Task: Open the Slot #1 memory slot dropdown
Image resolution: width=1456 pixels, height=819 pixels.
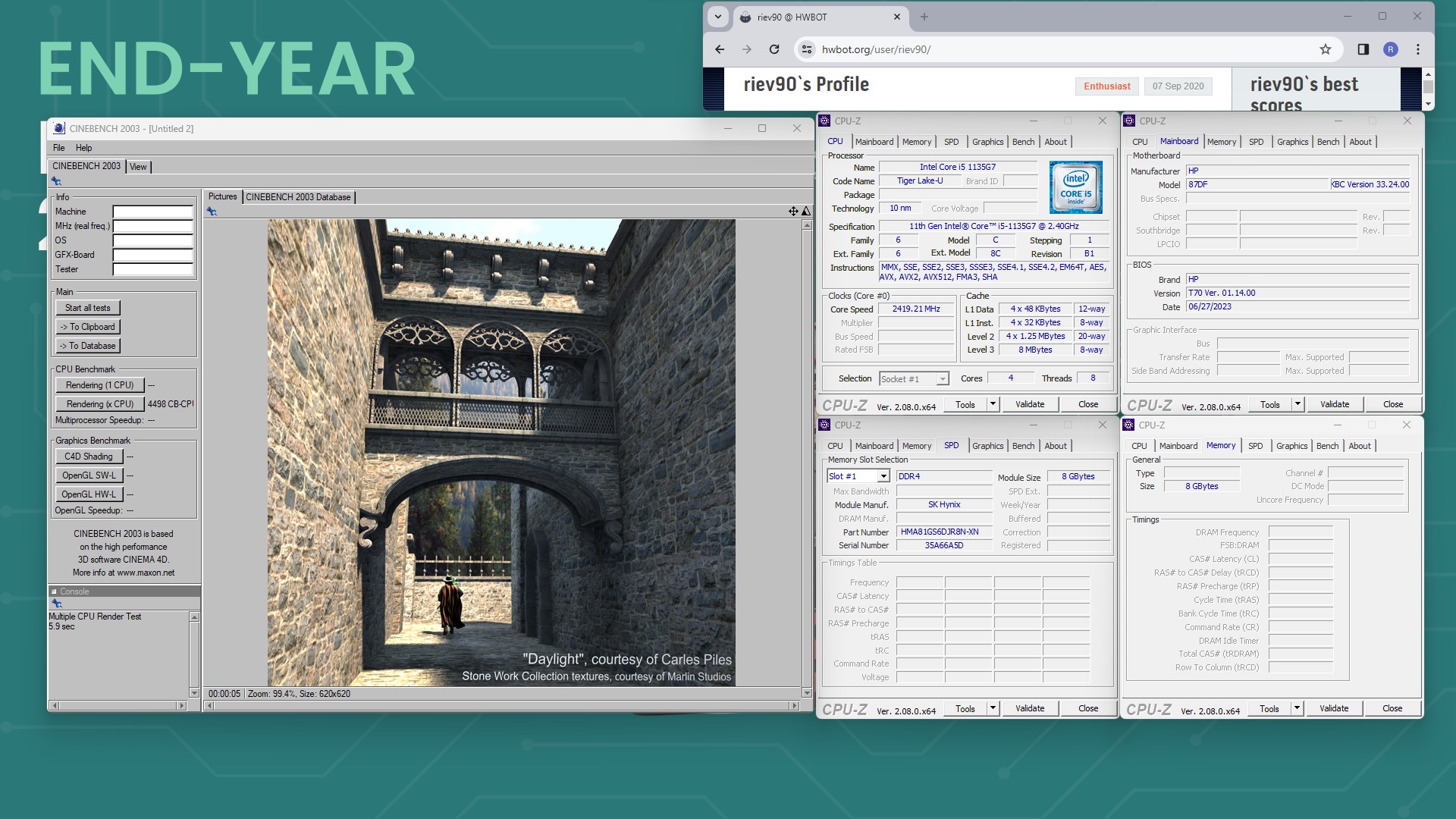Action: pyautogui.click(x=883, y=476)
